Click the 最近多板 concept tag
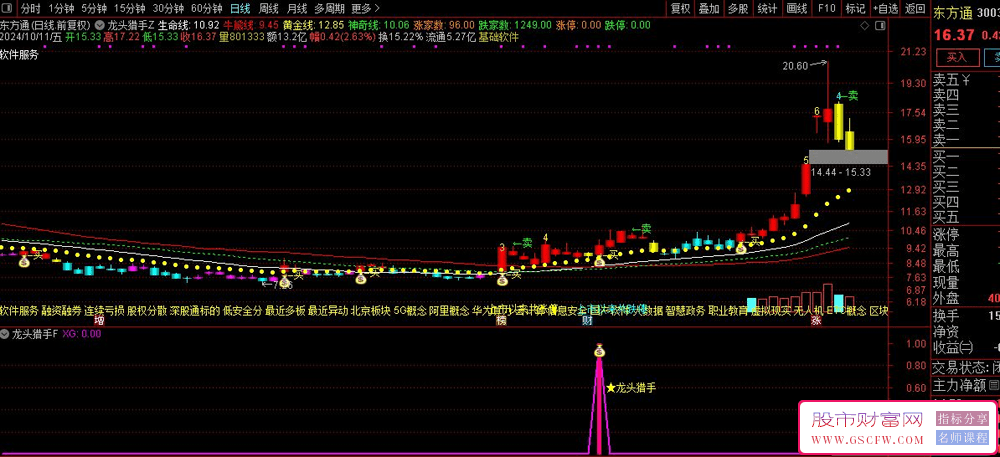The image size is (1000, 457). [x=285, y=311]
